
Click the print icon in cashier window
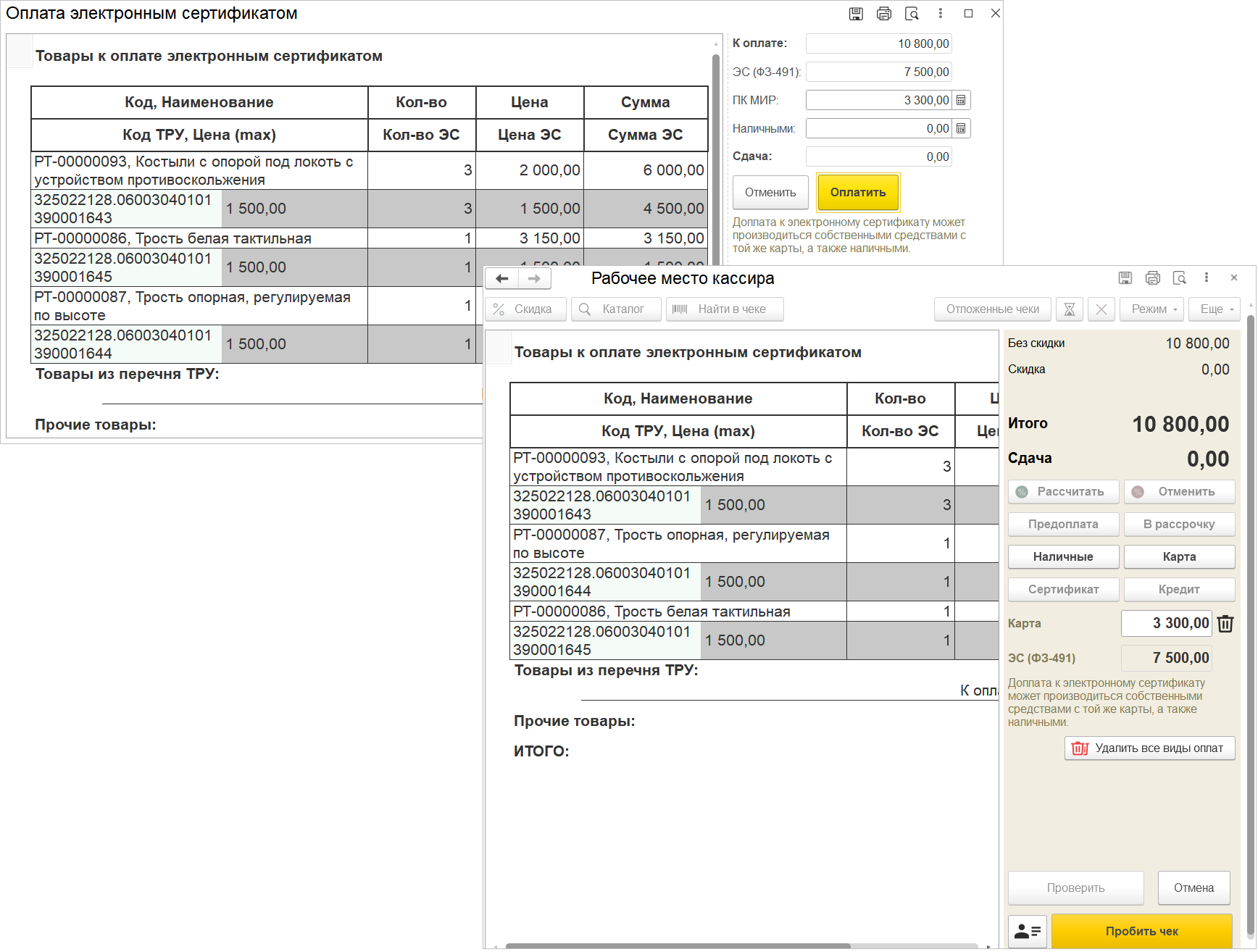click(1152, 278)
